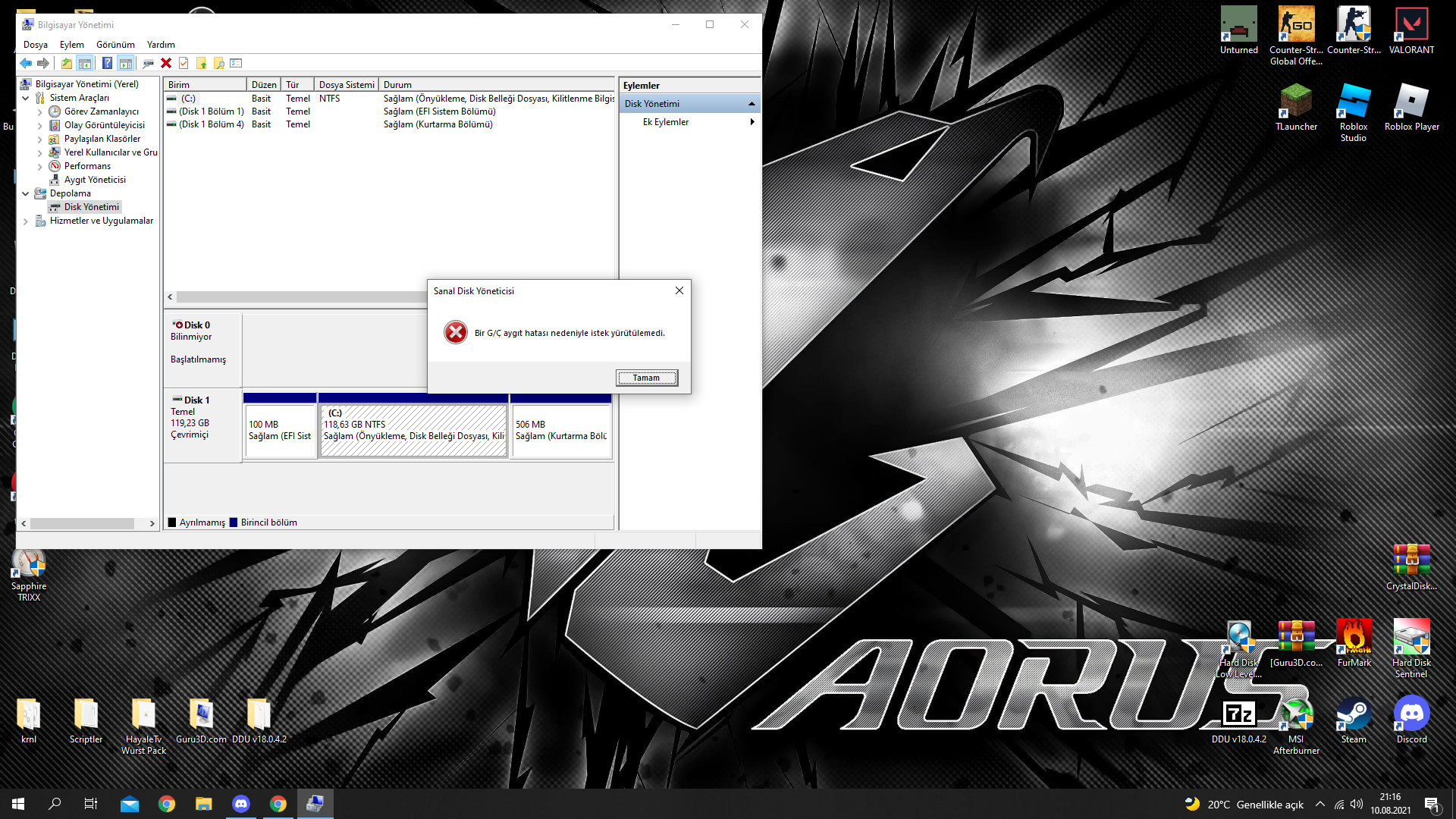Sort by the Birim column header
This screenshot has height=819, width=1456.
click(206, 85)
